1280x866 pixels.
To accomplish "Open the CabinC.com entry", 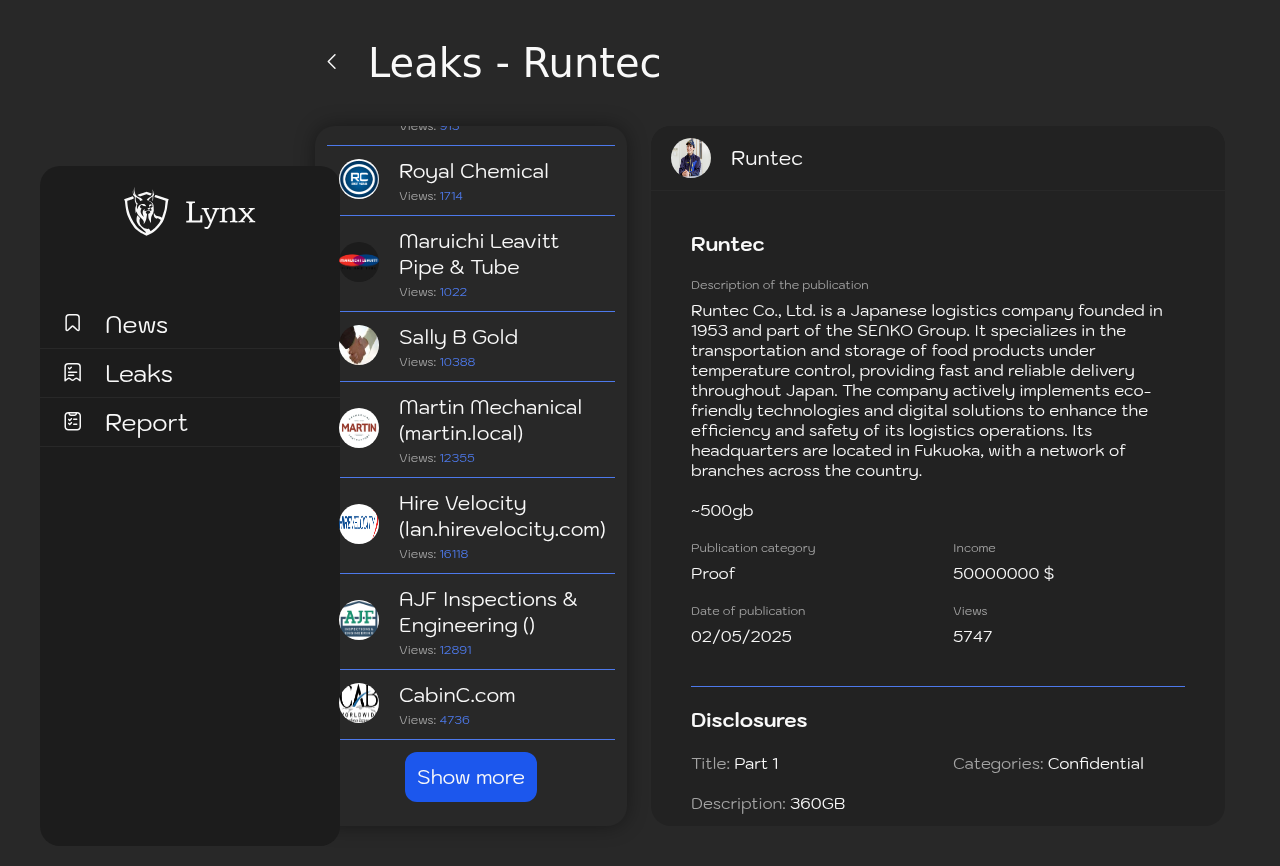I will 471,705.
